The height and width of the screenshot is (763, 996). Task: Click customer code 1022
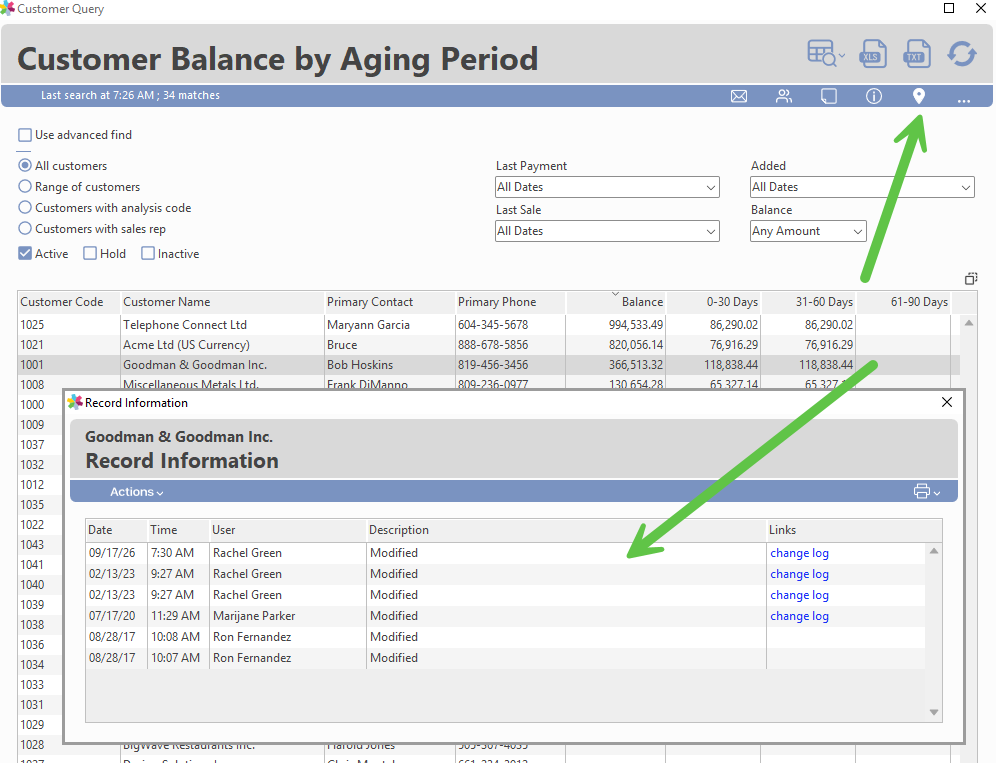(x=32, y=525)
